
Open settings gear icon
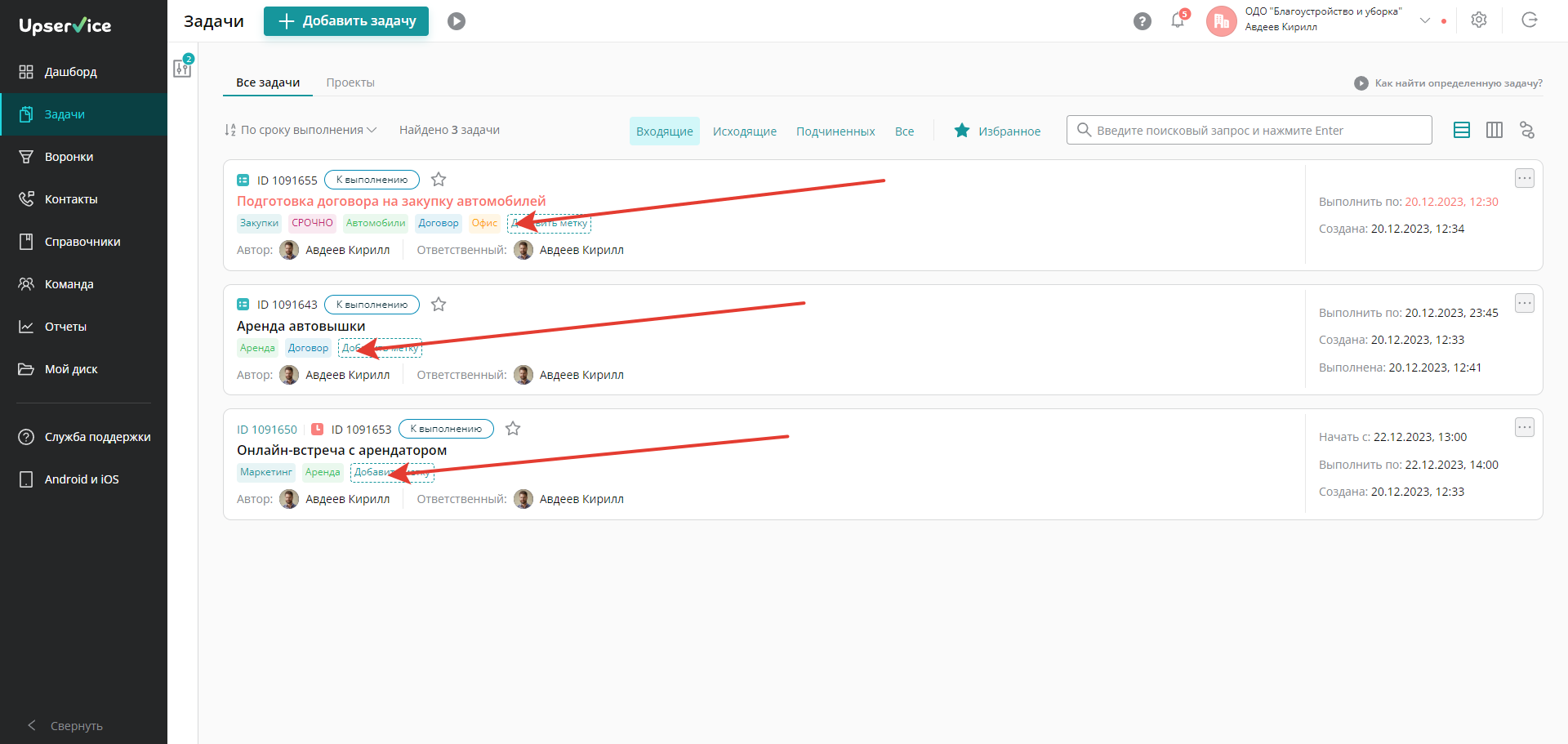click(1479, 20)
